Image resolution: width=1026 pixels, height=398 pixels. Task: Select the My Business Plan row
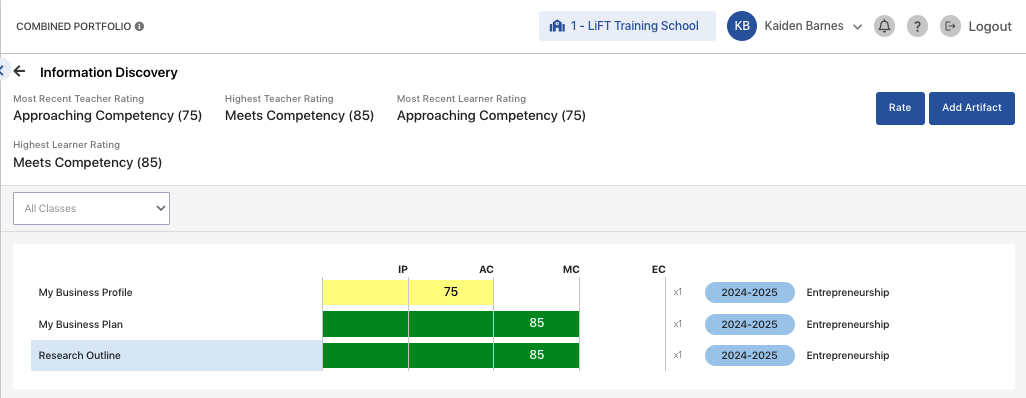click(177, 324)
